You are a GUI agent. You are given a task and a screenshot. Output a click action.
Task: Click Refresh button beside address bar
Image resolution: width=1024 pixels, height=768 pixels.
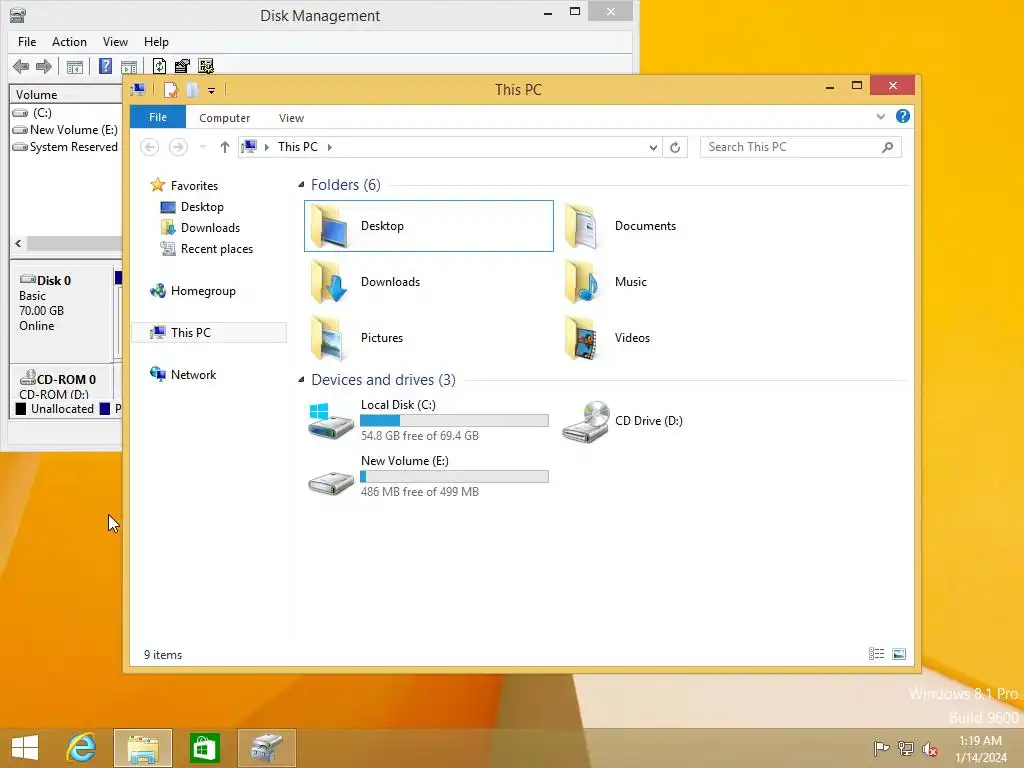675,148
